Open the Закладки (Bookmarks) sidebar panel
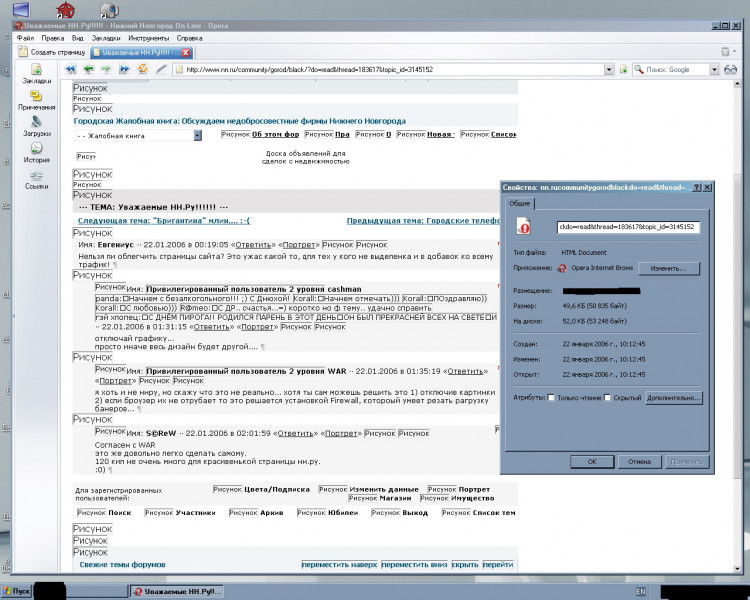The width and height of the screenshot is (750, 600). (36, 74)
